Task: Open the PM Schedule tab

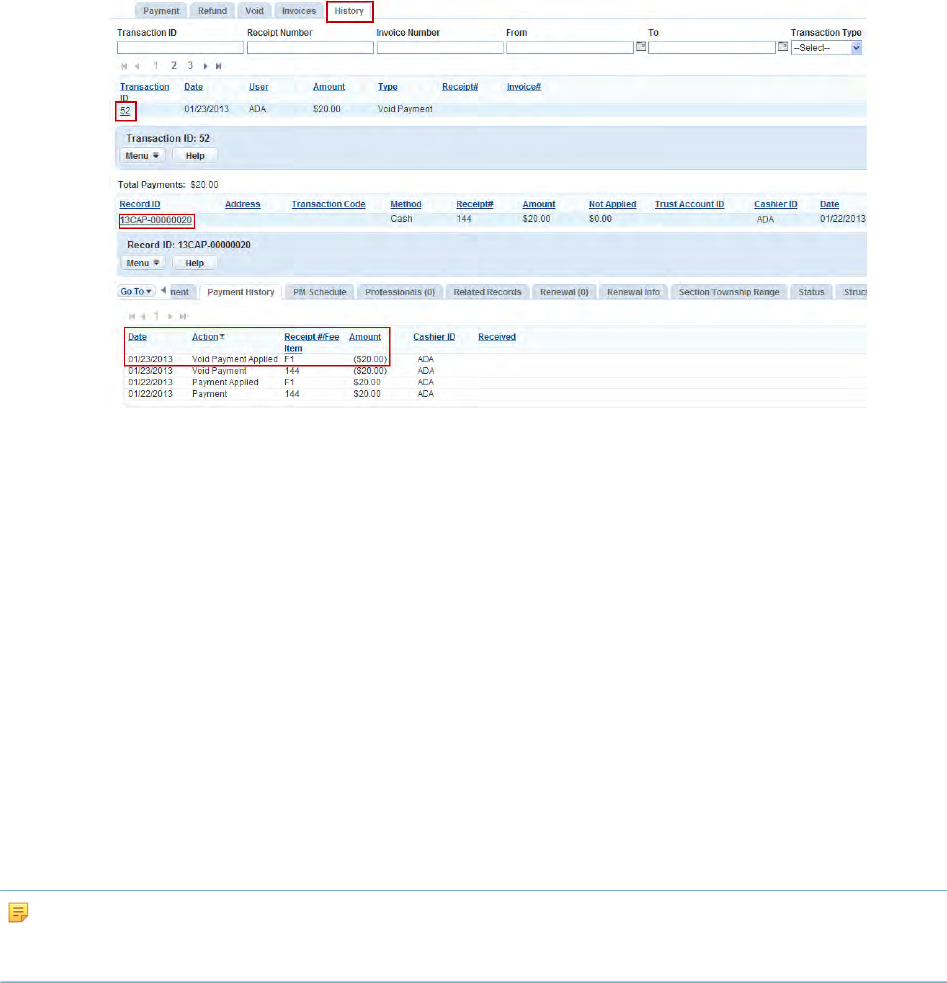Action: tap(320, 292)
